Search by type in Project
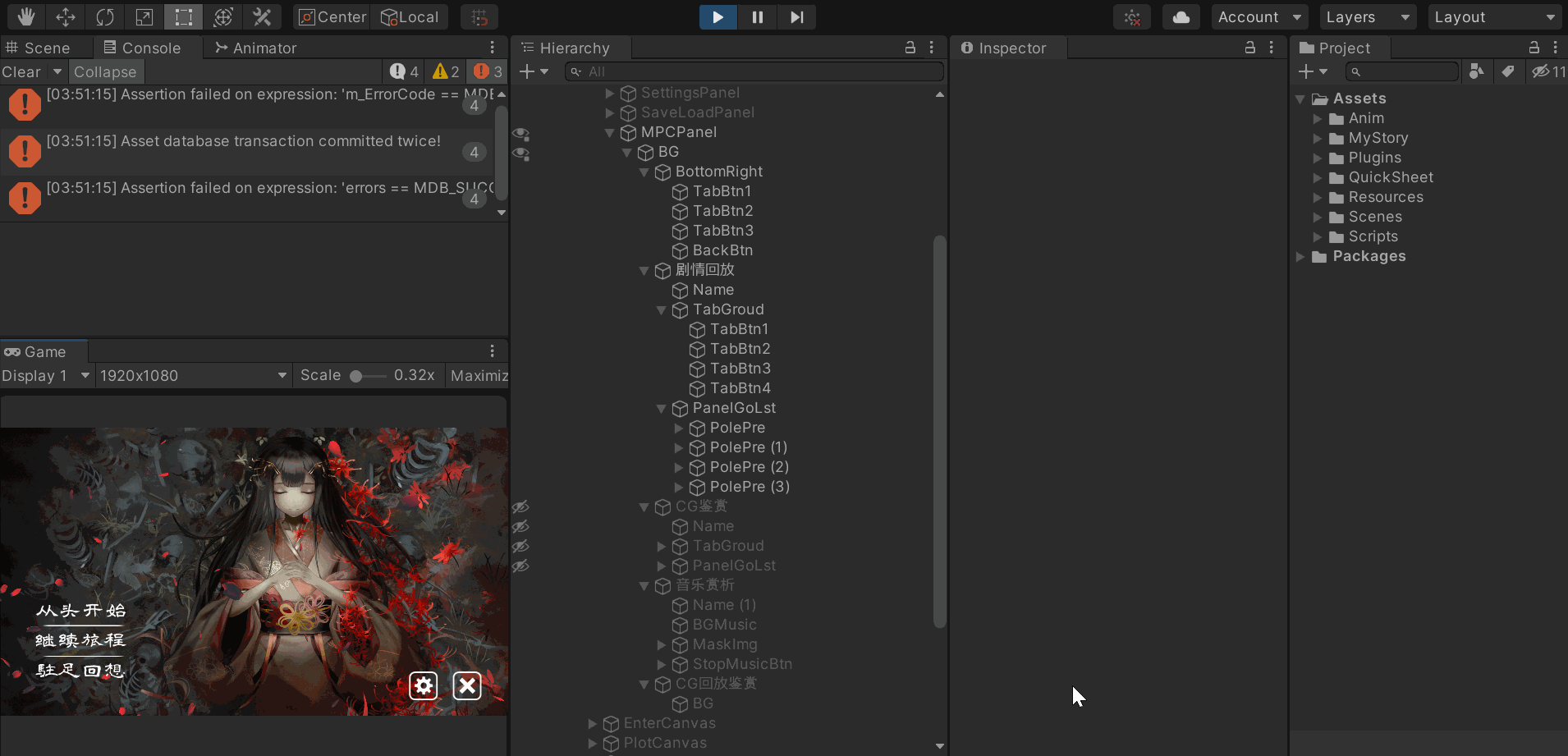Image resolution: width=1568 pixels, height=756 pixels. tap(1476, 71)
